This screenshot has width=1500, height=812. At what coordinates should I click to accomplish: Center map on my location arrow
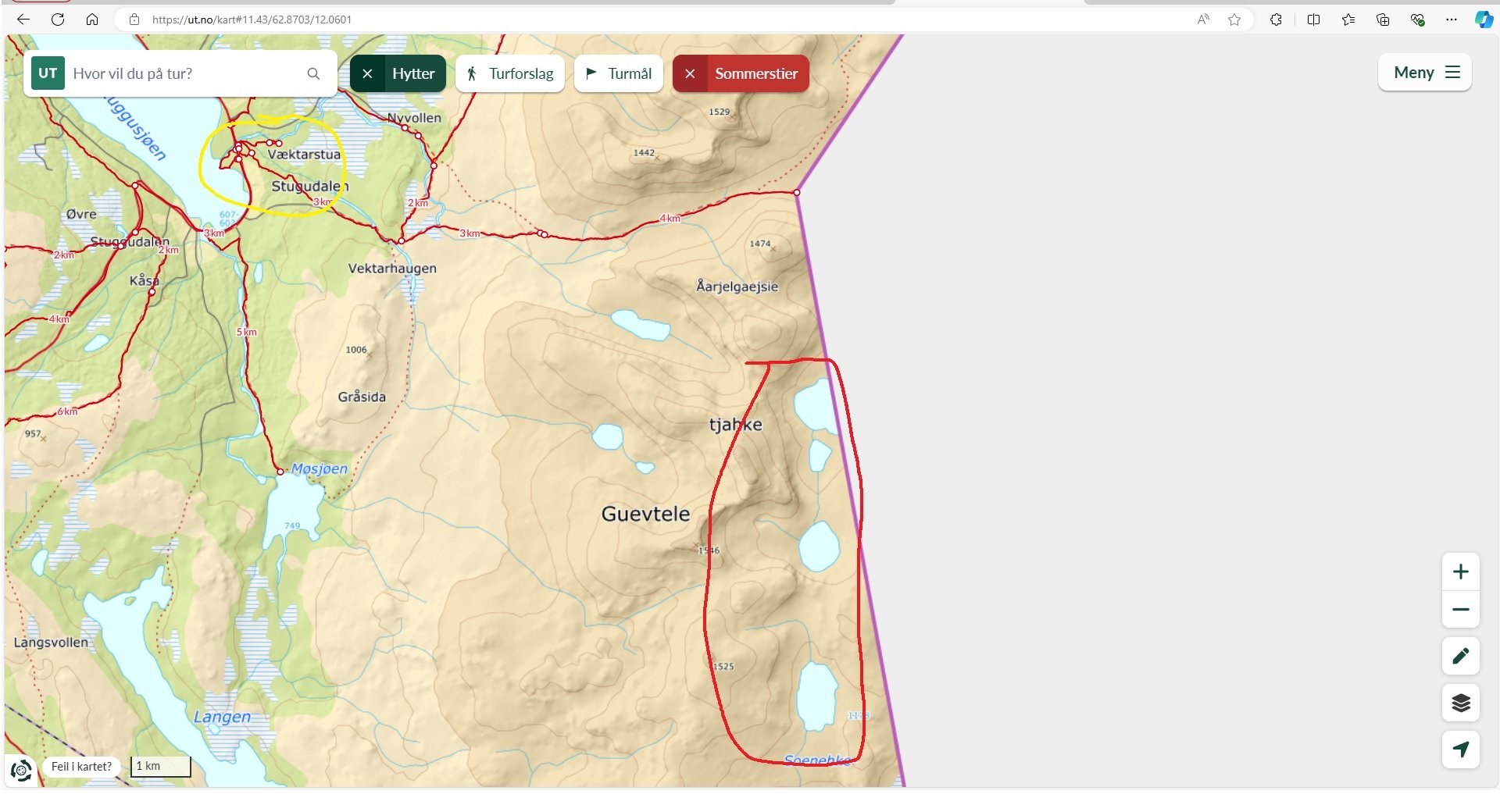tap(1460, 750)
